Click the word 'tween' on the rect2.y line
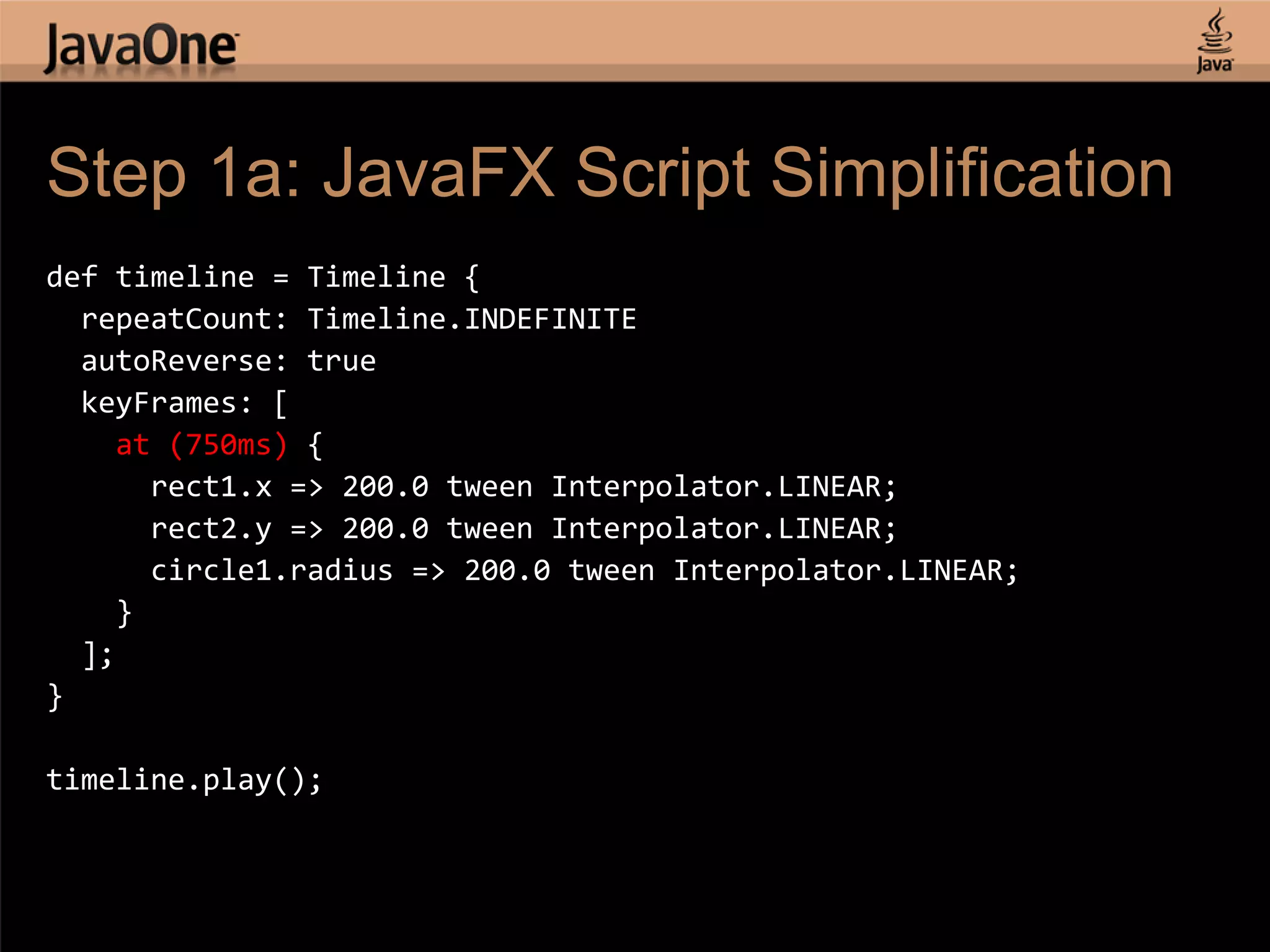1270x952 pixels. pyautogui.click(x=489, y=529)
